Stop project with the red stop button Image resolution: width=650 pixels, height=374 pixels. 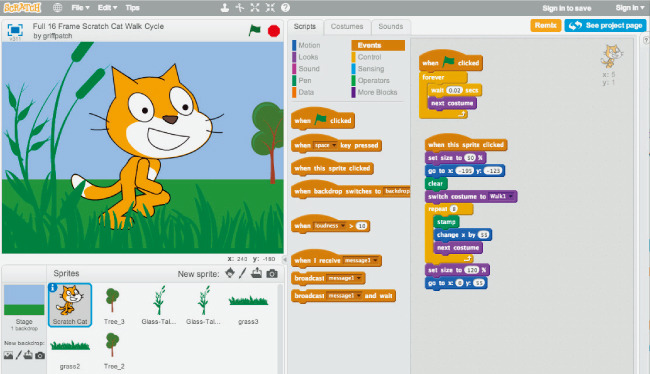[x=274, y=31]
